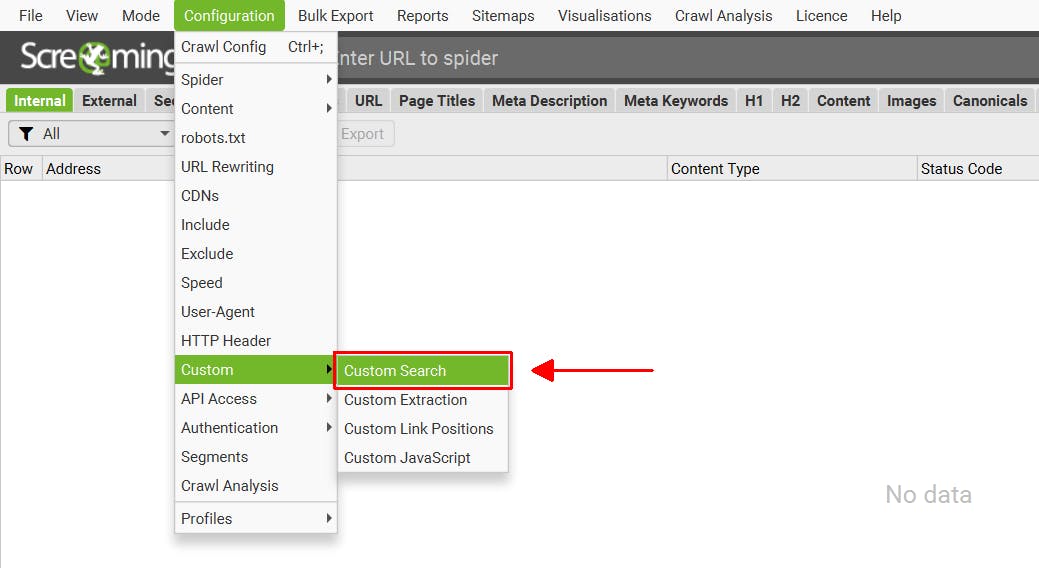Switch to the Canonicals tab
The image size is (1039, 568).
[x=990, y=101]
